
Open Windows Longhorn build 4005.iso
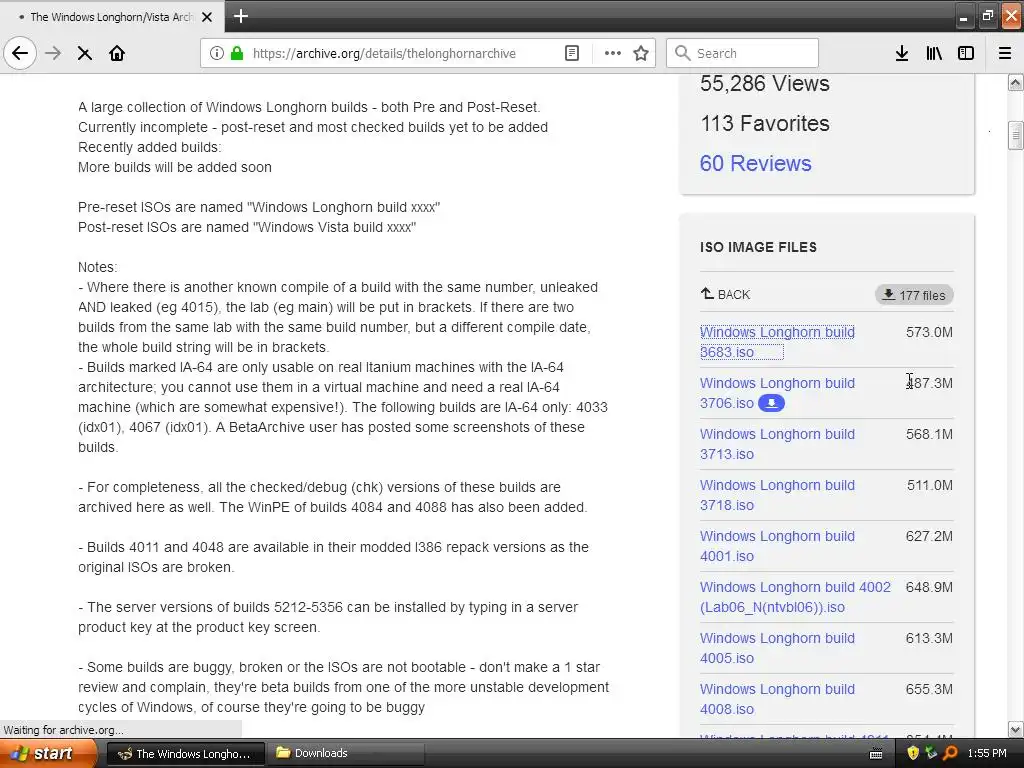[x=777, y=648]
